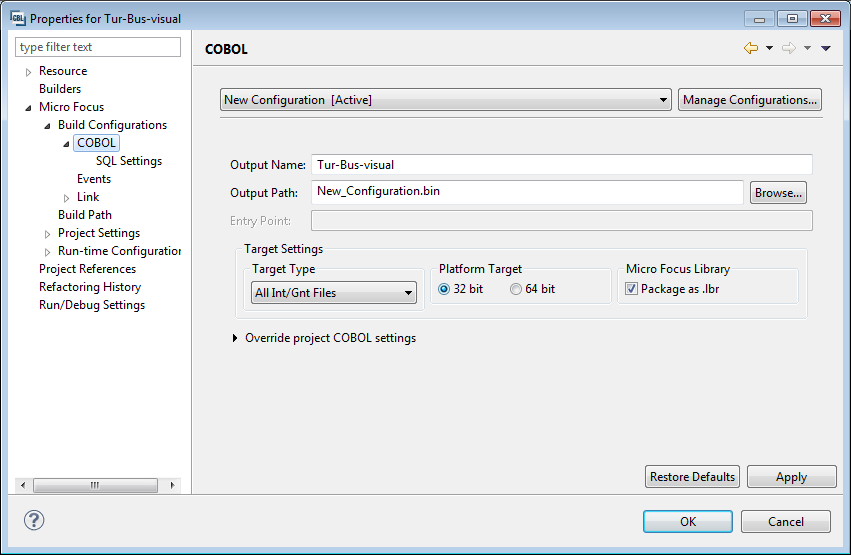Click the Output Name text field
851x555 pixels.
click(561, 165)
